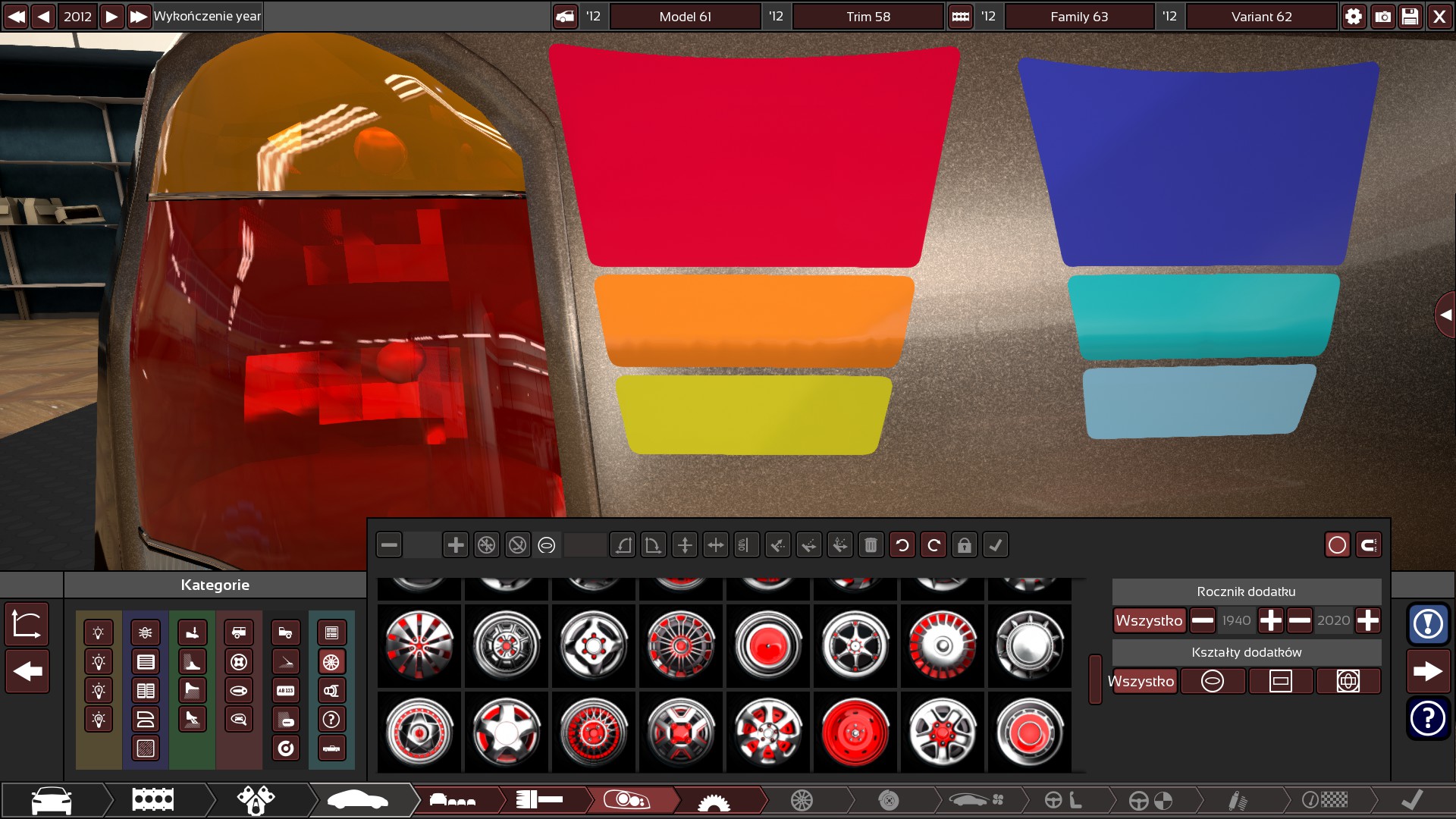1456x819 pixels.
Task: Click the solid red steel wheel thumbnail
Action: coord(855,733)
